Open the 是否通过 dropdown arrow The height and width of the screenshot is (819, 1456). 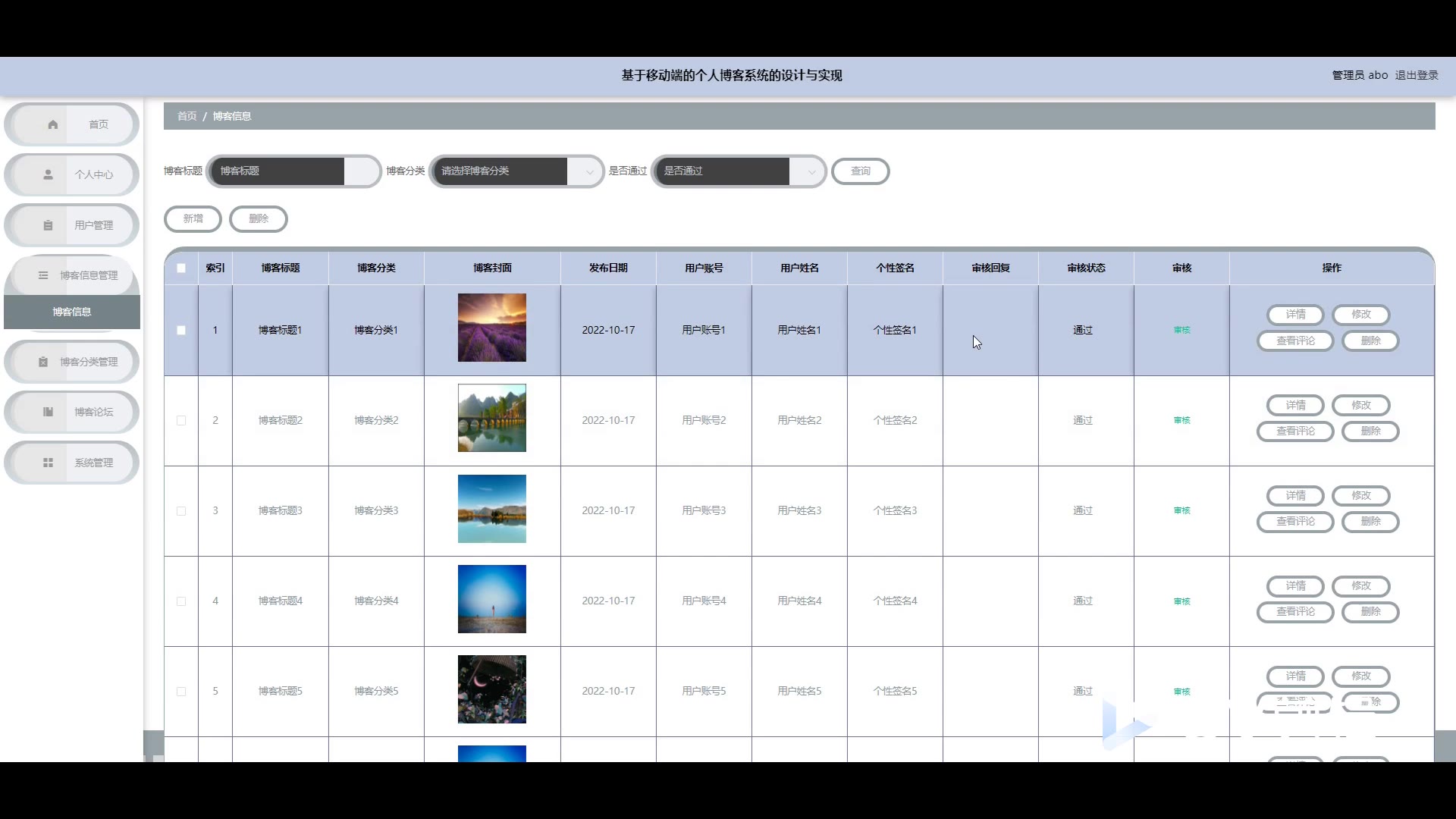[x=811, y=171]
